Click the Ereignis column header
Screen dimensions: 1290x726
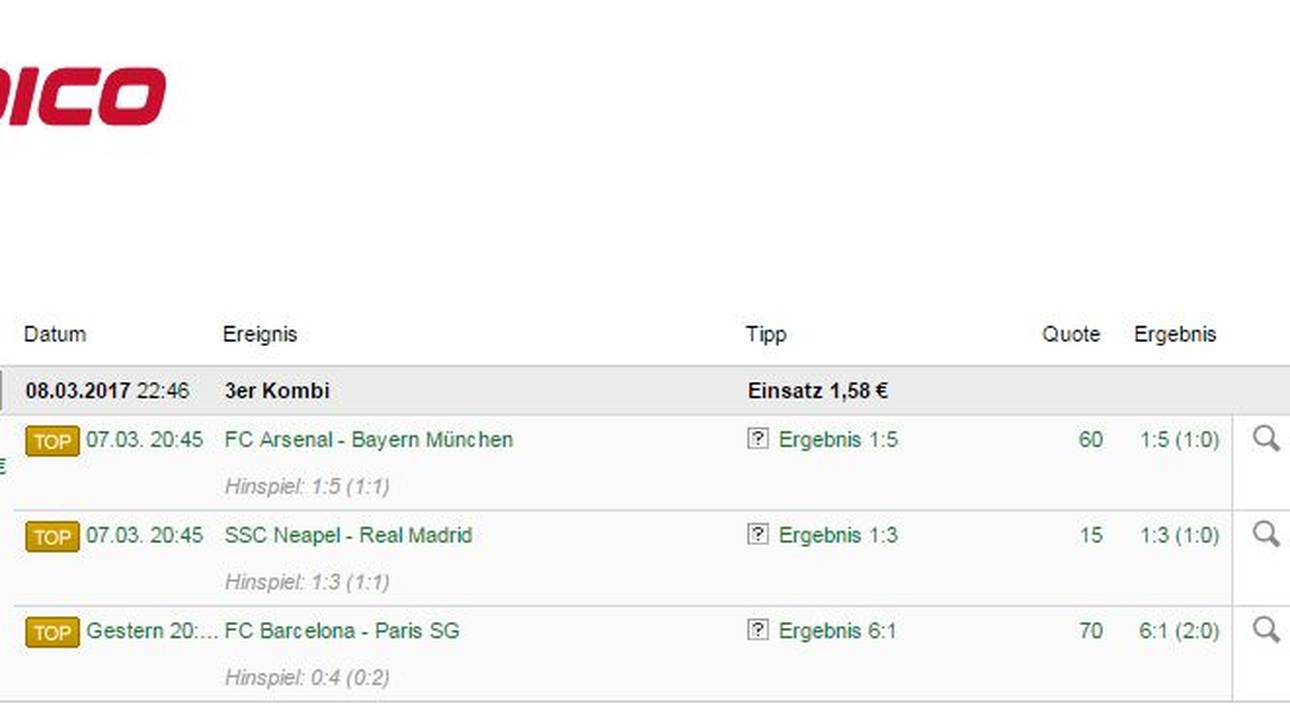pos(260,334)
